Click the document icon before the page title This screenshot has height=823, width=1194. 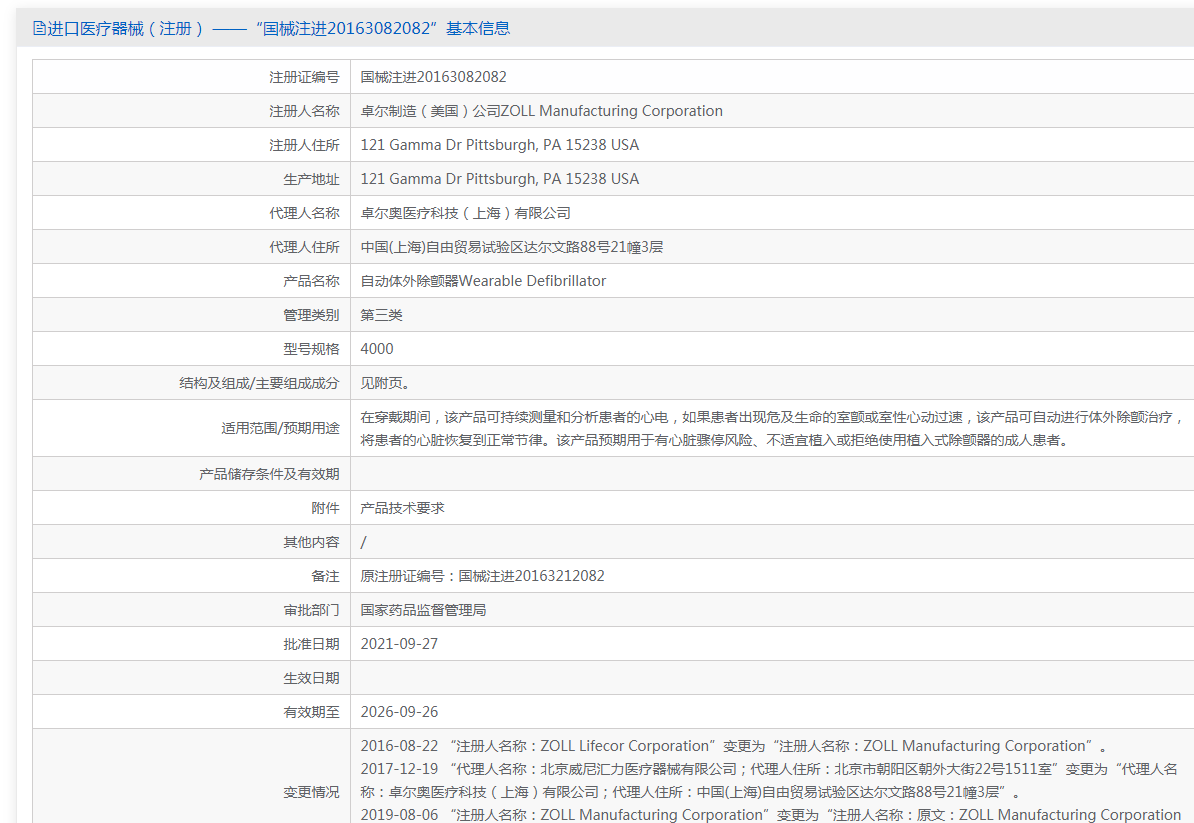(40, 29)
